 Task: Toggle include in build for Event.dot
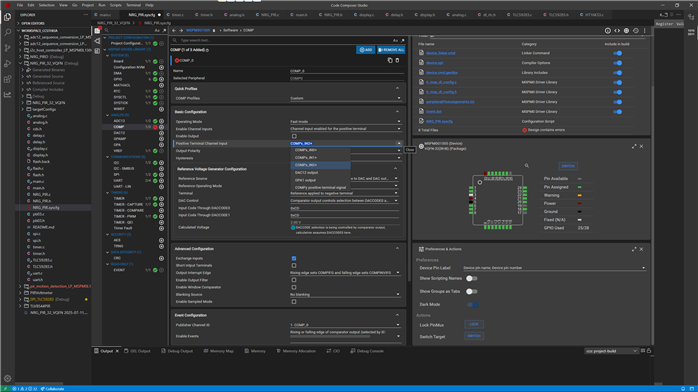[617, 112]
